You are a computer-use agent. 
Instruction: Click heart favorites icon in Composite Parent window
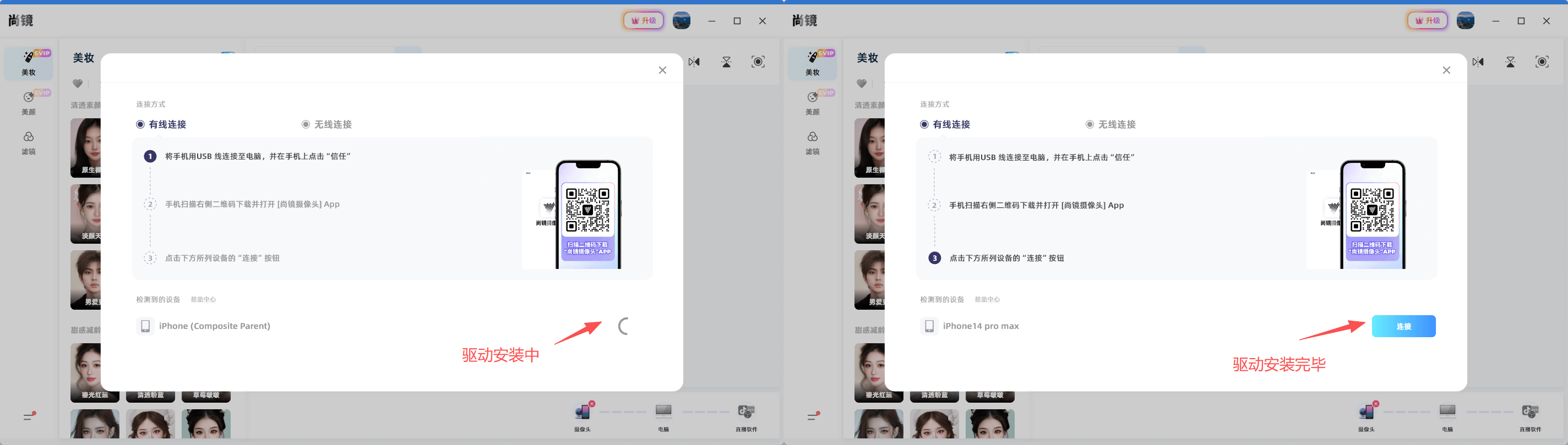click(x=78, y=84)
